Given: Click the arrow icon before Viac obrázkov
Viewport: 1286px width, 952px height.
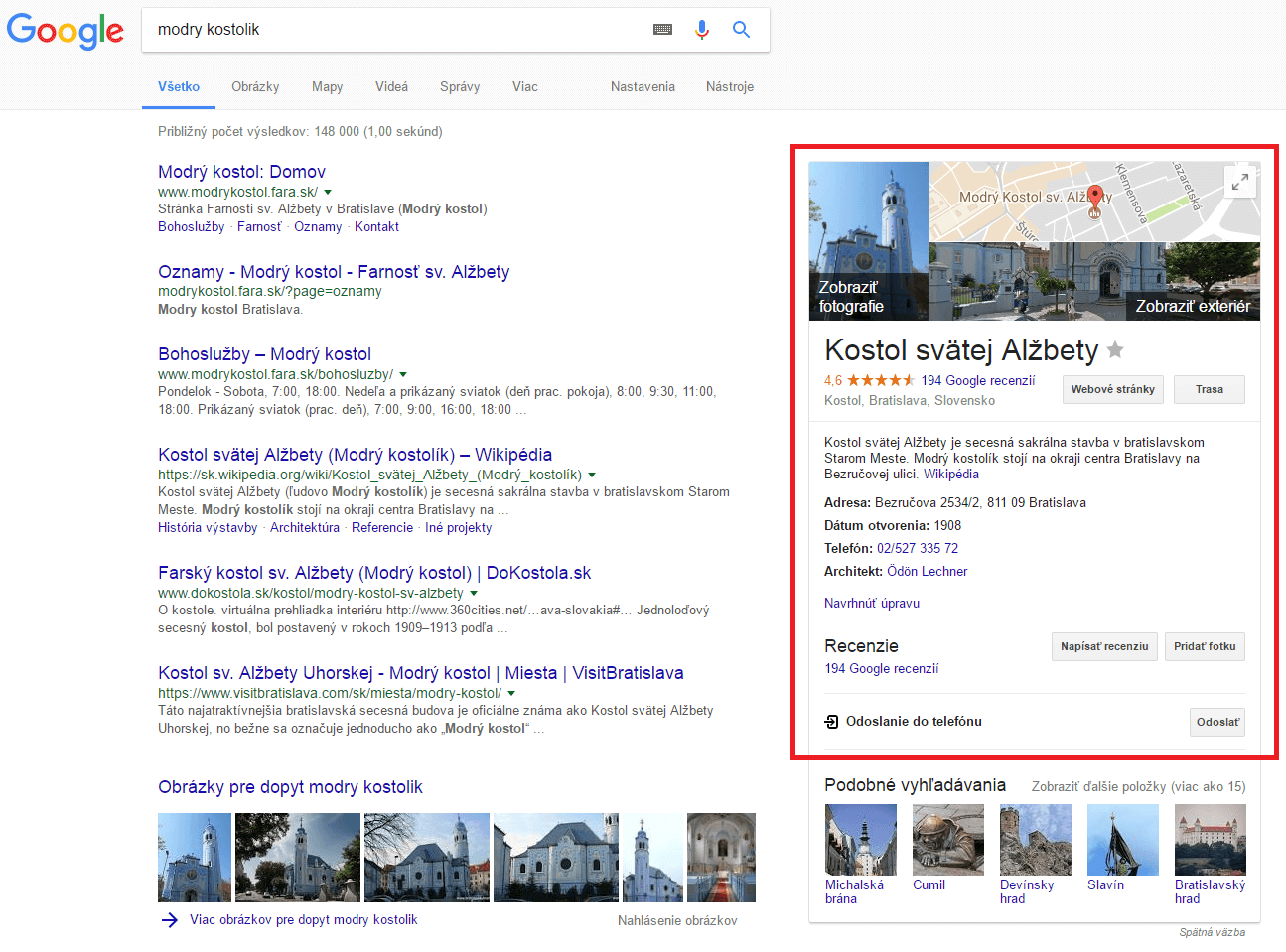Looking at the screenshot, I should pyautogui.click(x=170, y=920).
